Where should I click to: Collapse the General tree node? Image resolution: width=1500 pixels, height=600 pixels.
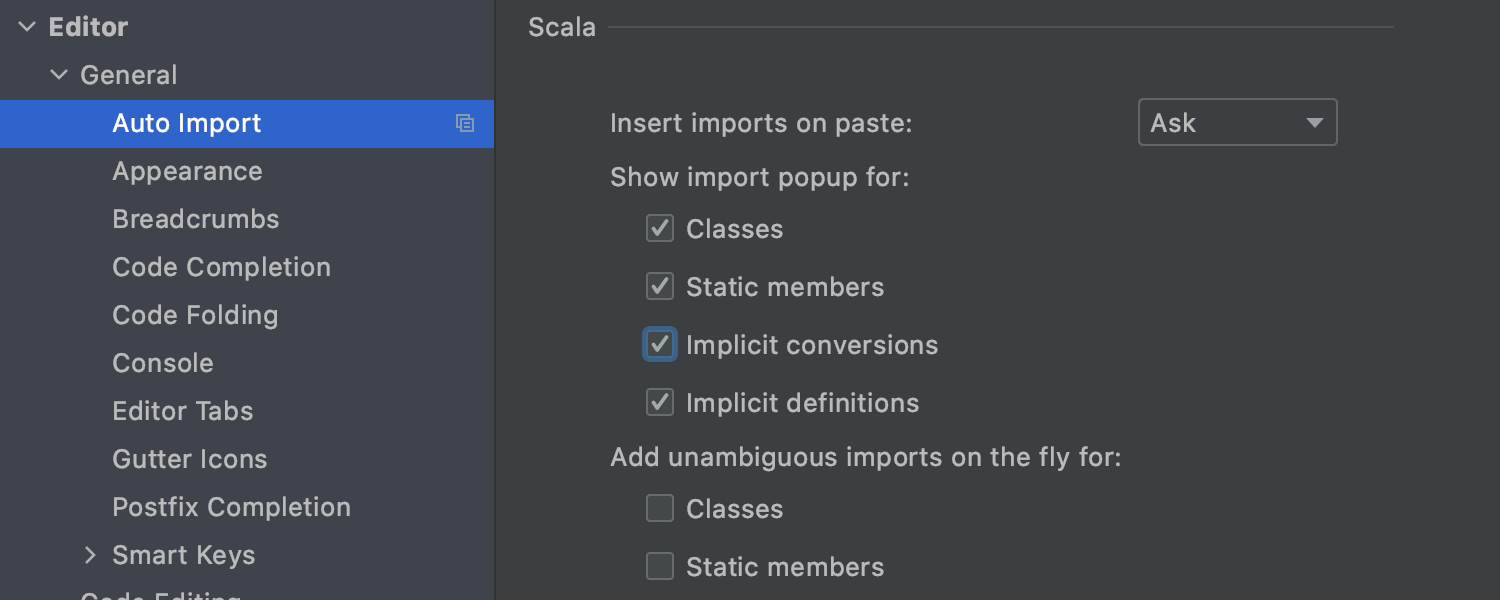click(x=59, y=75)
